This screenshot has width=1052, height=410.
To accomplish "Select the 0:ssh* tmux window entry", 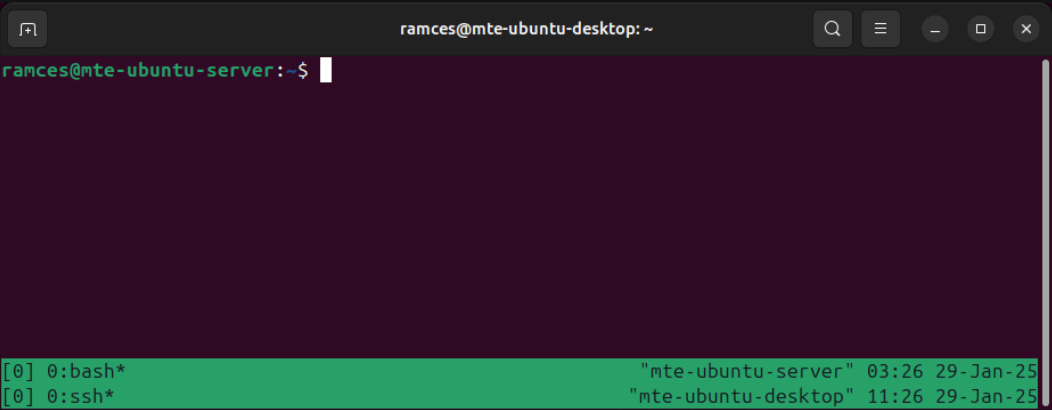I will pyautogui.click(x=81, y=396).
